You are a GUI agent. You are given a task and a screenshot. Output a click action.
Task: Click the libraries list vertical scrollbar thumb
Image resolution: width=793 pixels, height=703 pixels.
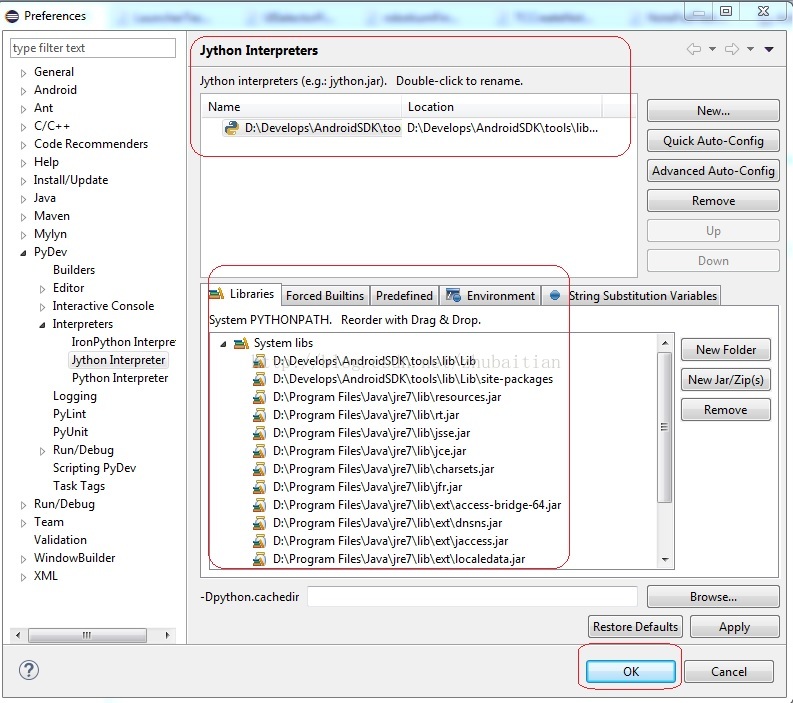point(665,427)
